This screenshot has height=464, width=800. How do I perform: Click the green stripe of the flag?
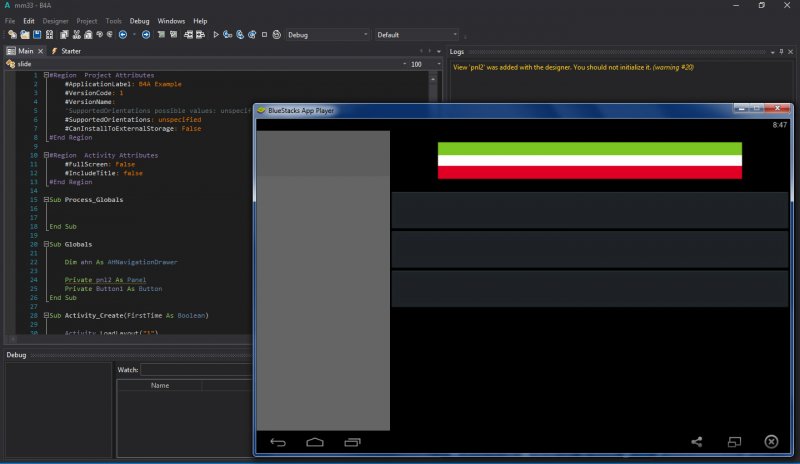coord(589,149)
